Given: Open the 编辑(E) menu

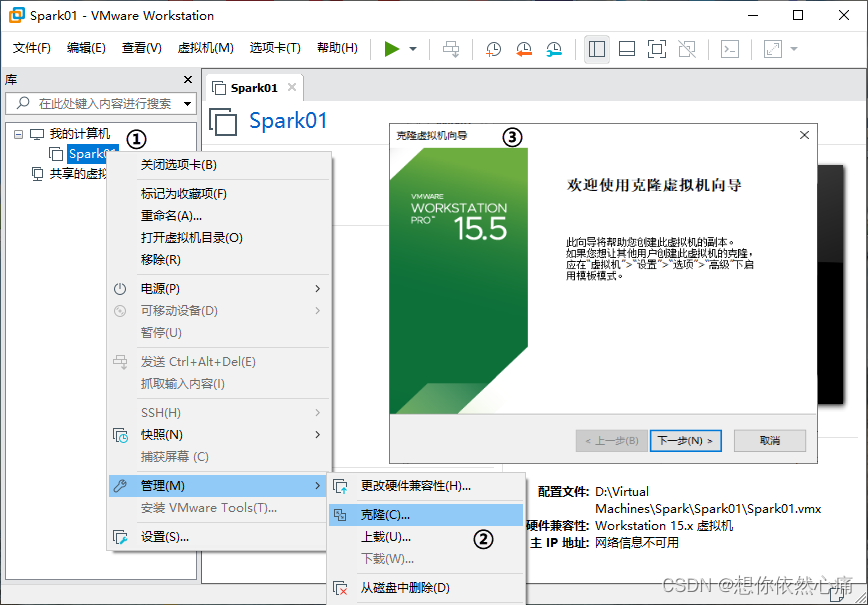Looking at the screenshot, I should (86, 48).
